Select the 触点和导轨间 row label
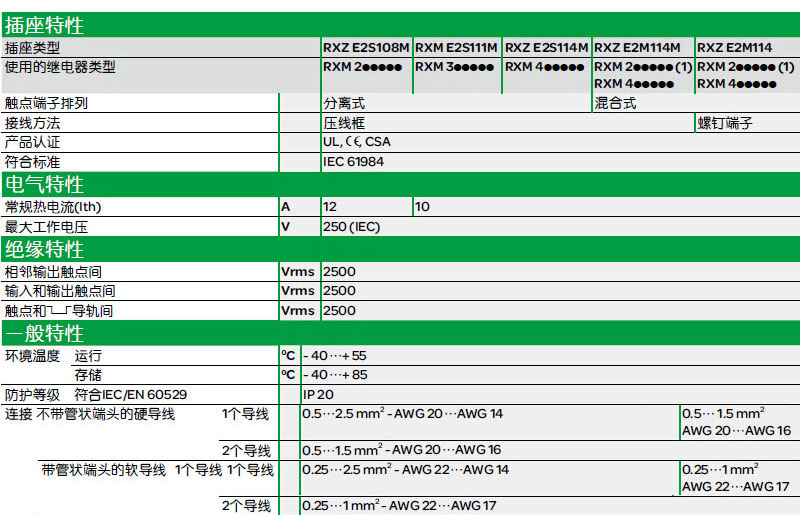800x515 pixels. click(59, 311)
